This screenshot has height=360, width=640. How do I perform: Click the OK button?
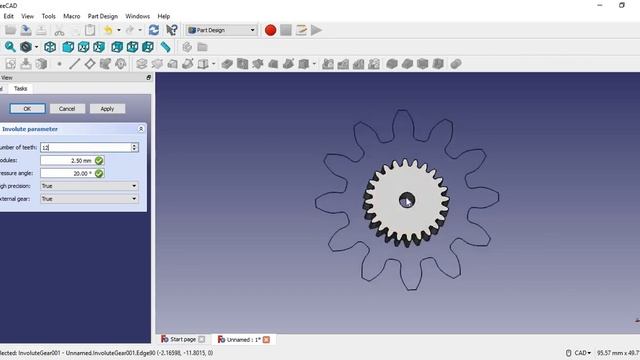pos(27,109)
